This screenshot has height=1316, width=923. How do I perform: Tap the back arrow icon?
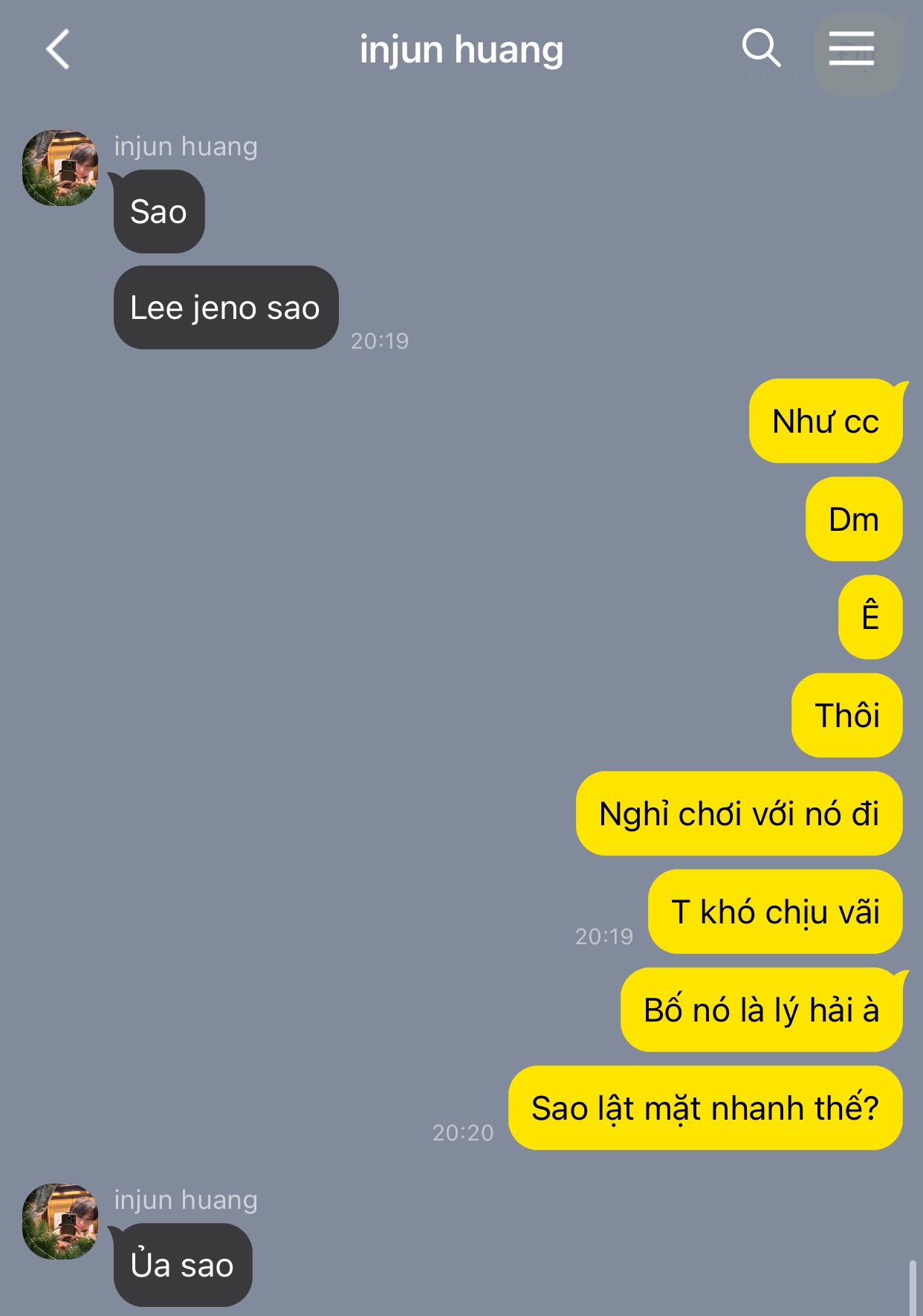click(58, 50)
